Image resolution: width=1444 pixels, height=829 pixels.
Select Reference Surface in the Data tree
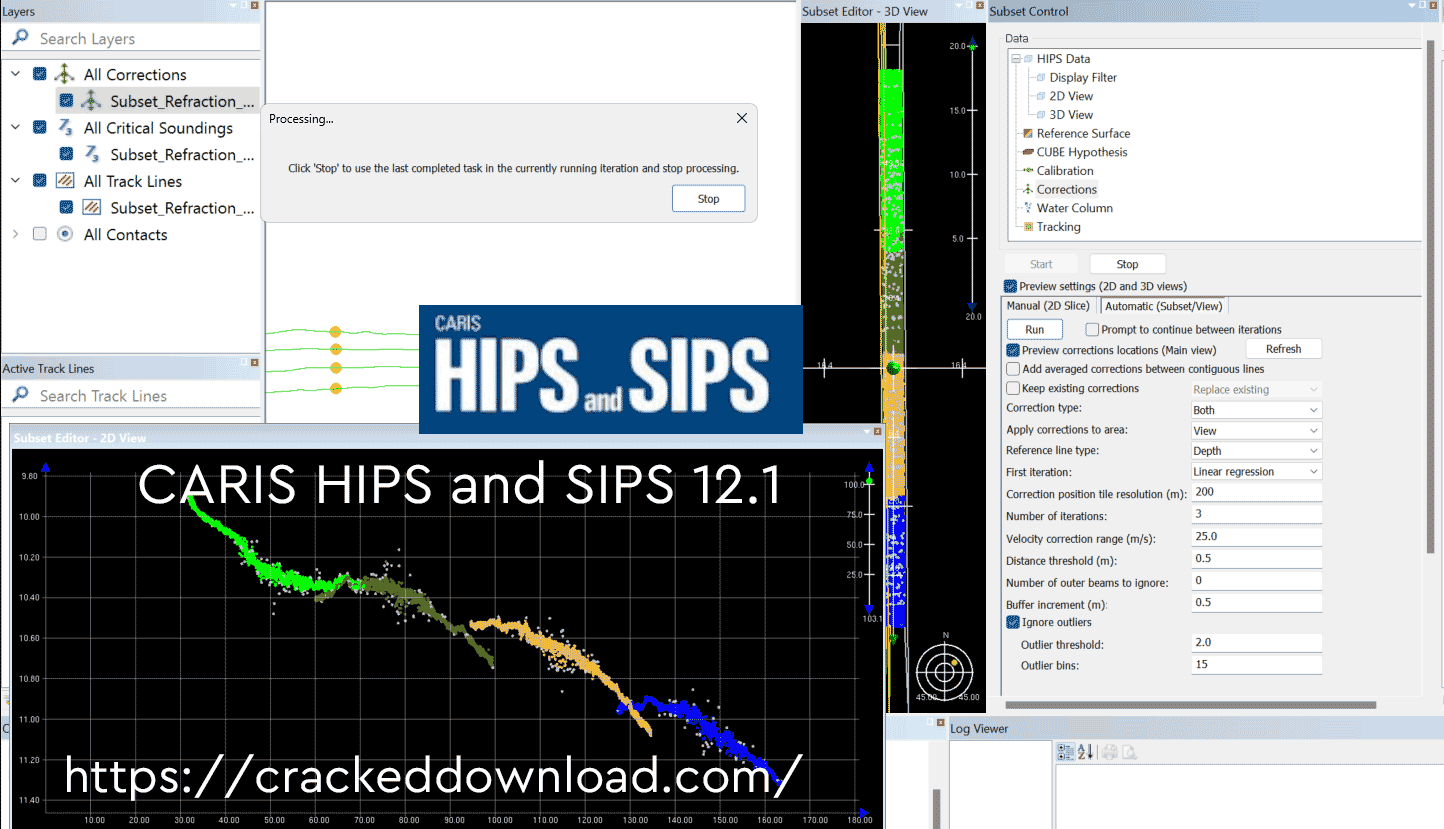(1083, 133)
